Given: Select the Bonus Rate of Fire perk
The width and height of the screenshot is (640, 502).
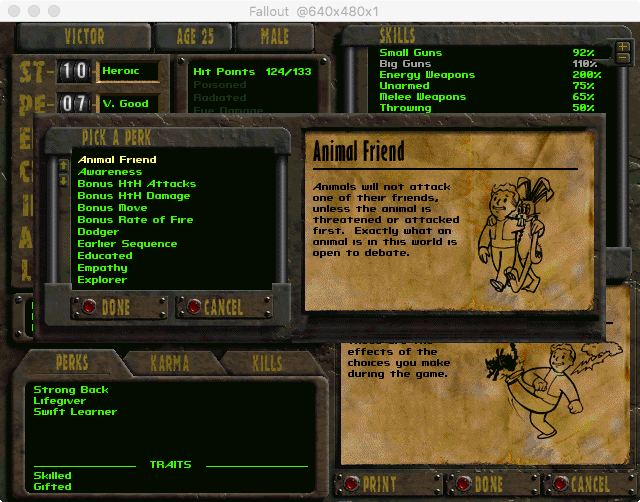Looking at the screenshot, I should pos(135,220).
